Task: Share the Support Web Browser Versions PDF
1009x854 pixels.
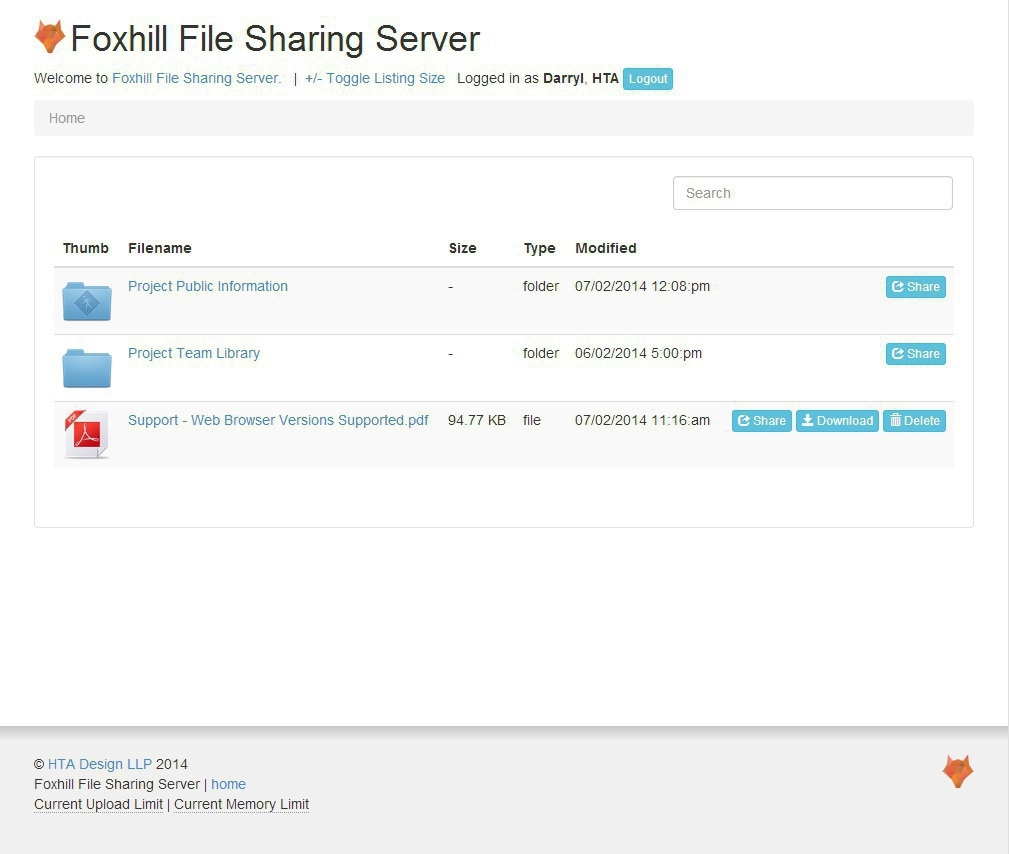Action: (x=761, y=420)
